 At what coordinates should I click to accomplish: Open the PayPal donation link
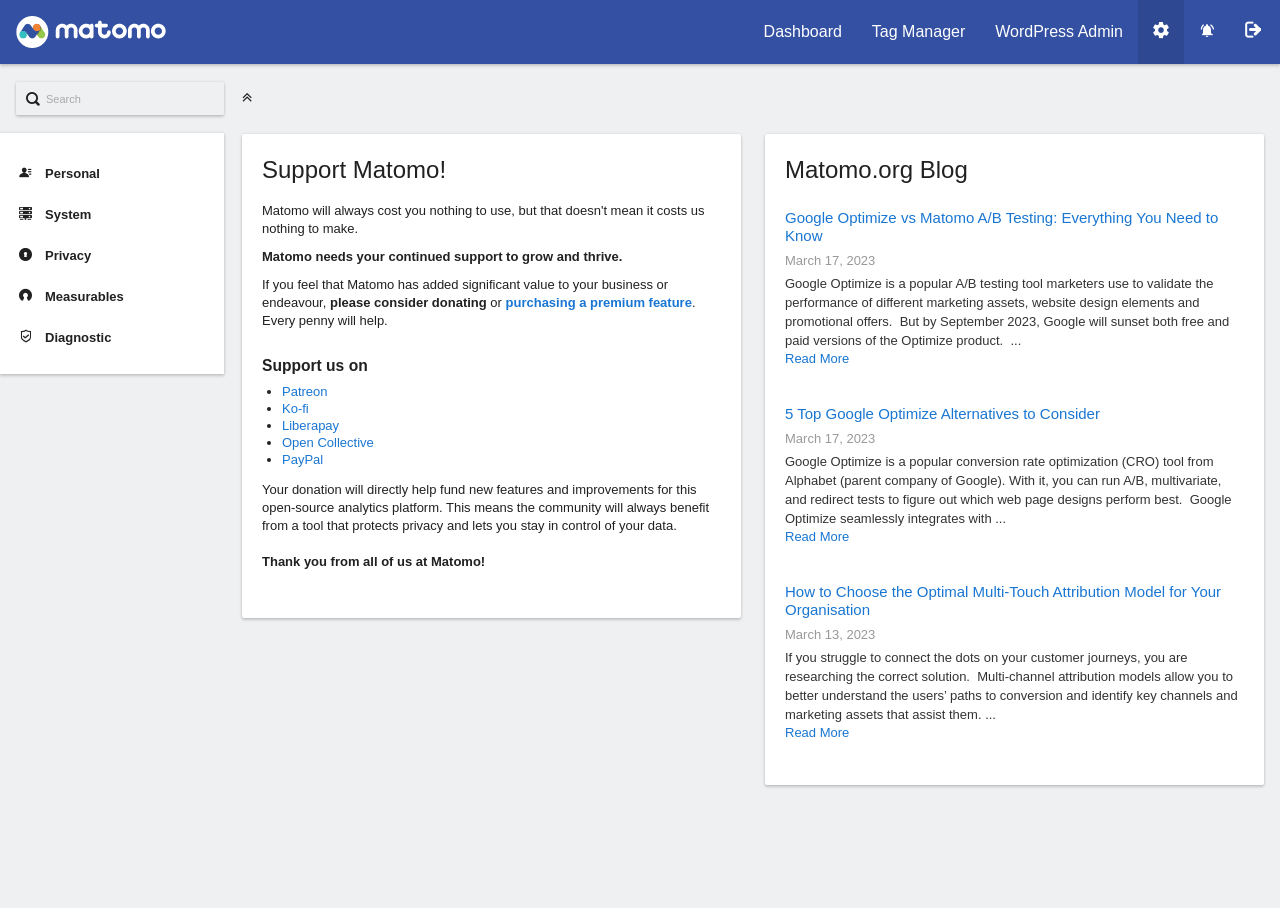[x=302, y=460]
